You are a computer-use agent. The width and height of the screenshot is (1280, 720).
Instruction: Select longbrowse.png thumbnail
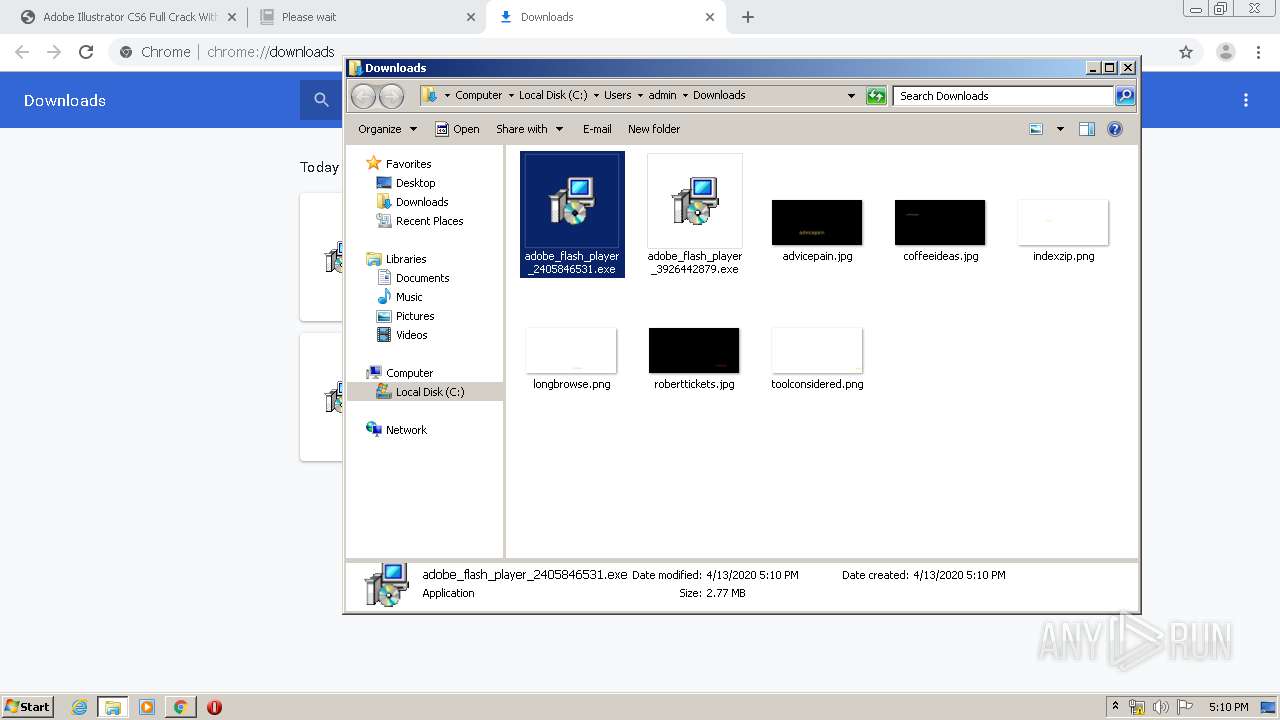tap(571, 350)
